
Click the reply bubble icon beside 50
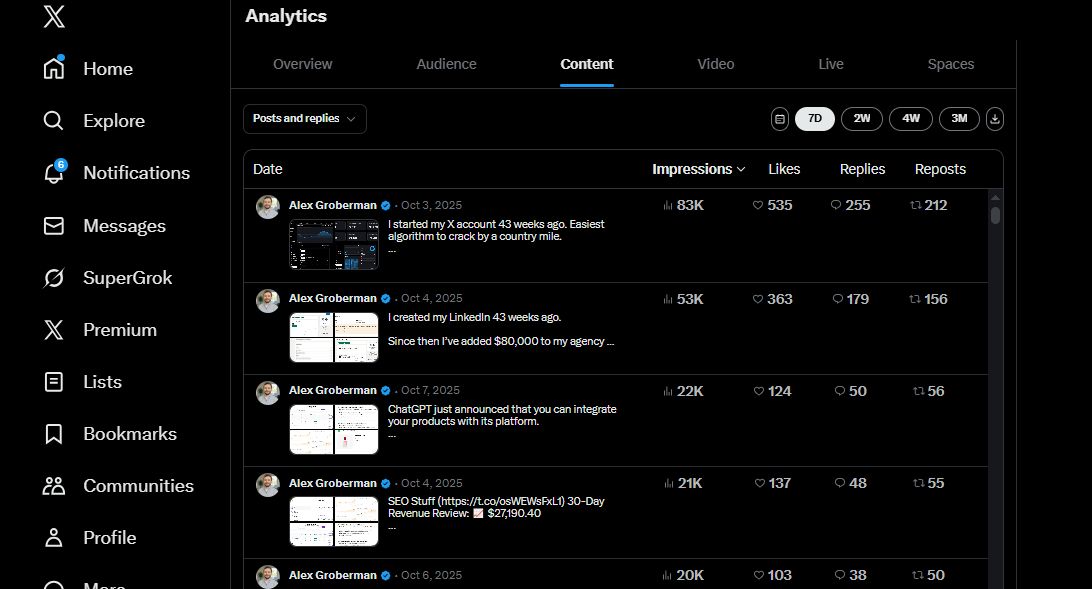(x=840, y=391)
